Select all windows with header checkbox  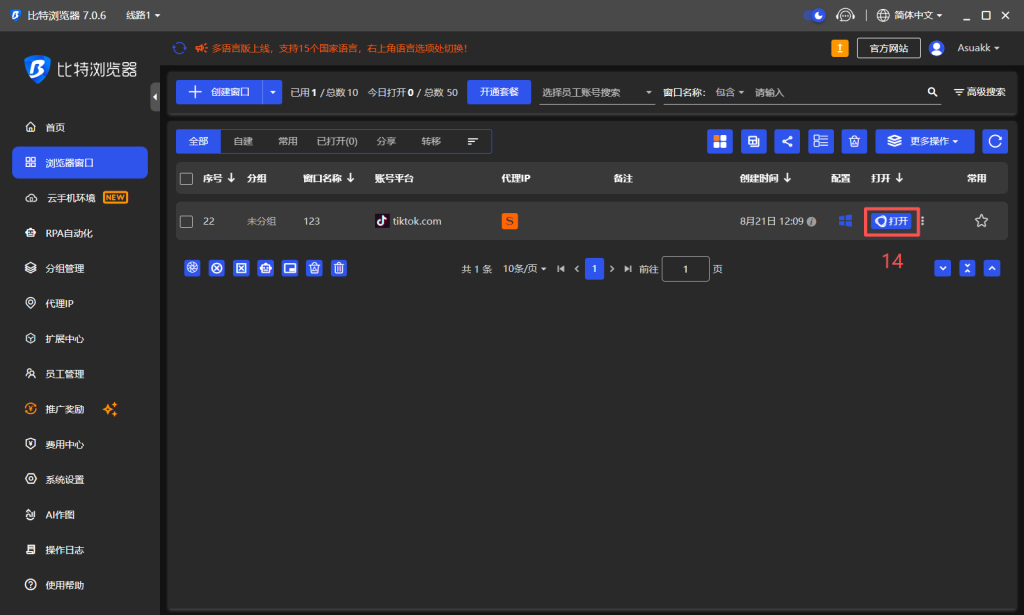pos(185,178)
